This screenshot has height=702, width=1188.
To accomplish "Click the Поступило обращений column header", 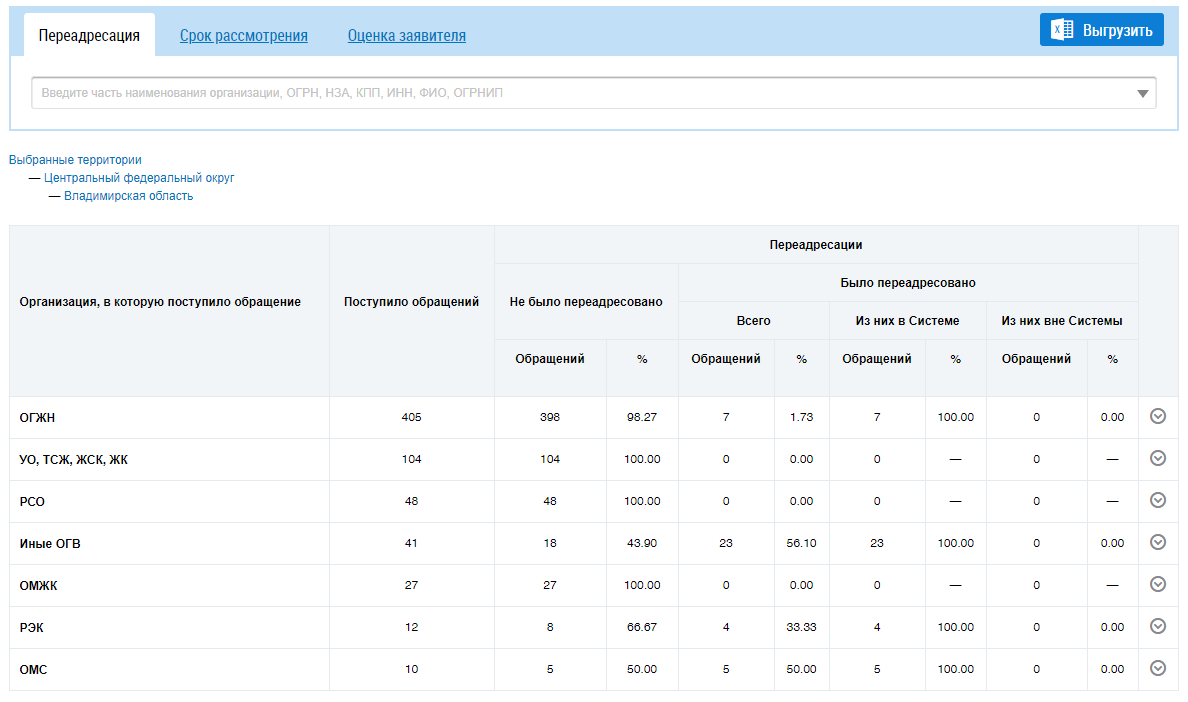I will point(411,302).
